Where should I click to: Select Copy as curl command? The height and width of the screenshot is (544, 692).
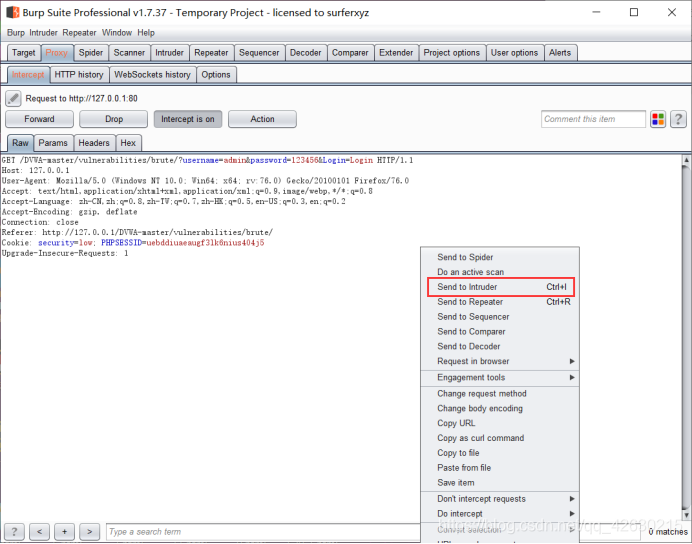(500, 438)
